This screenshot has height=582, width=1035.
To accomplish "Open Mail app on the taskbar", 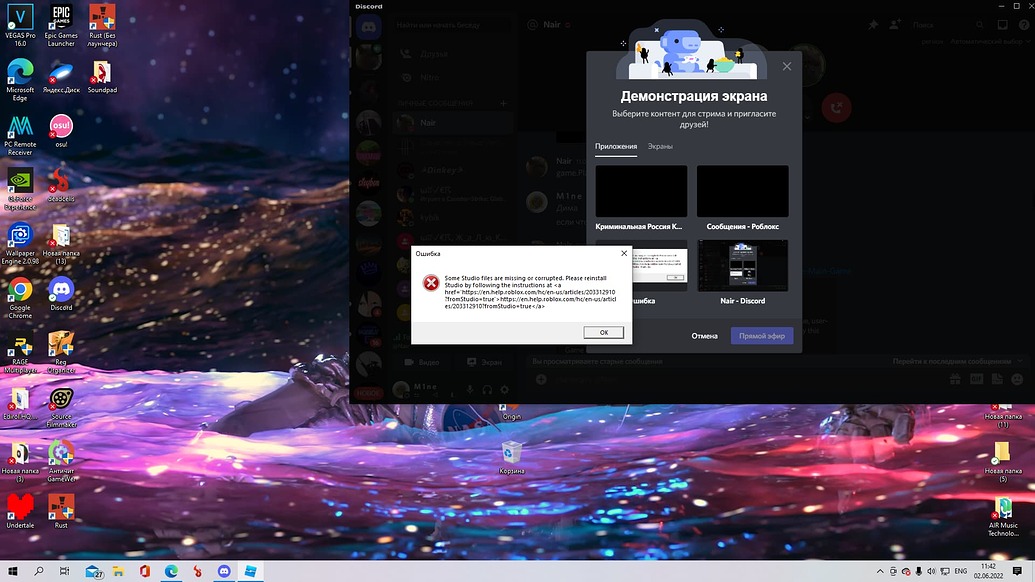I will 94,571.
